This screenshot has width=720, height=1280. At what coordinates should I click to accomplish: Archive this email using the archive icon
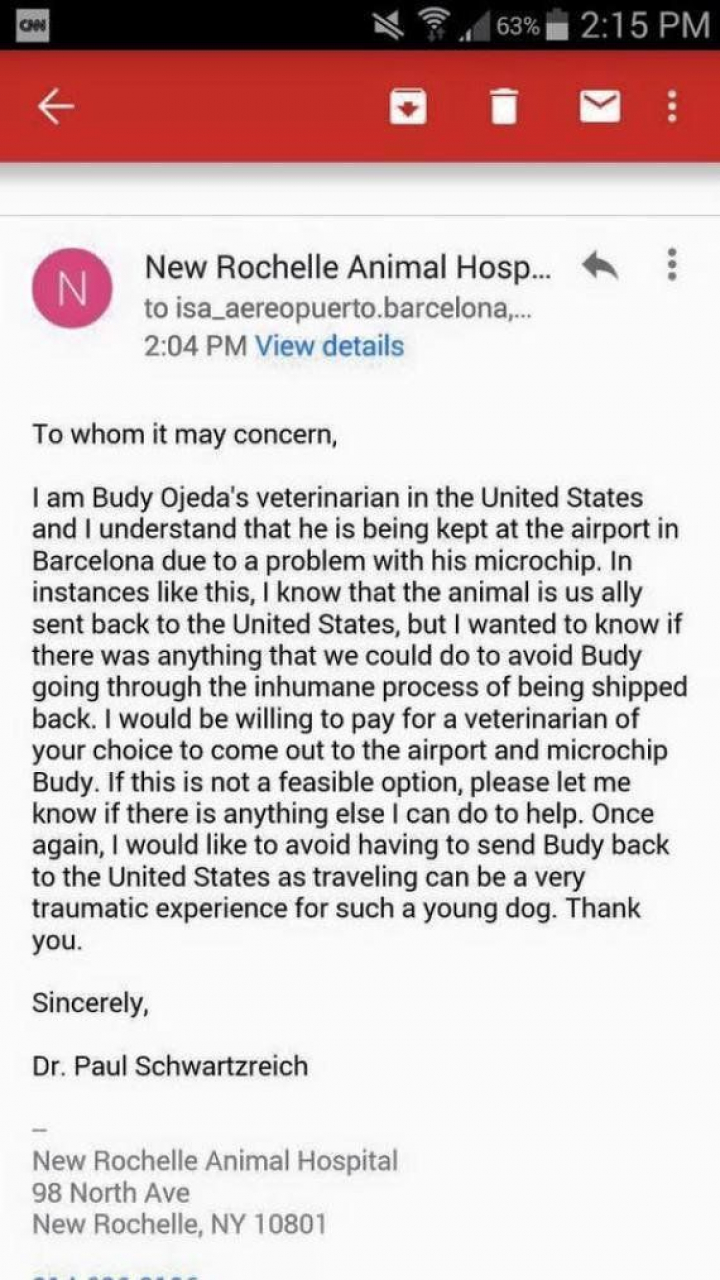[x=407, y=107]
